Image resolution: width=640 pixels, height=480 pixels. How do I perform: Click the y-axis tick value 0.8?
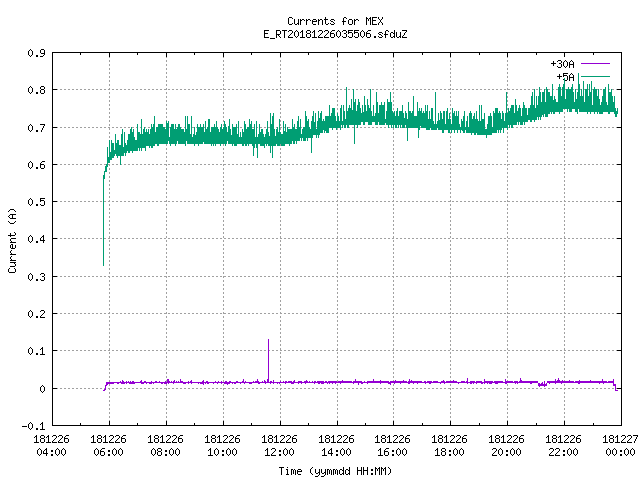tap(36, 90)
